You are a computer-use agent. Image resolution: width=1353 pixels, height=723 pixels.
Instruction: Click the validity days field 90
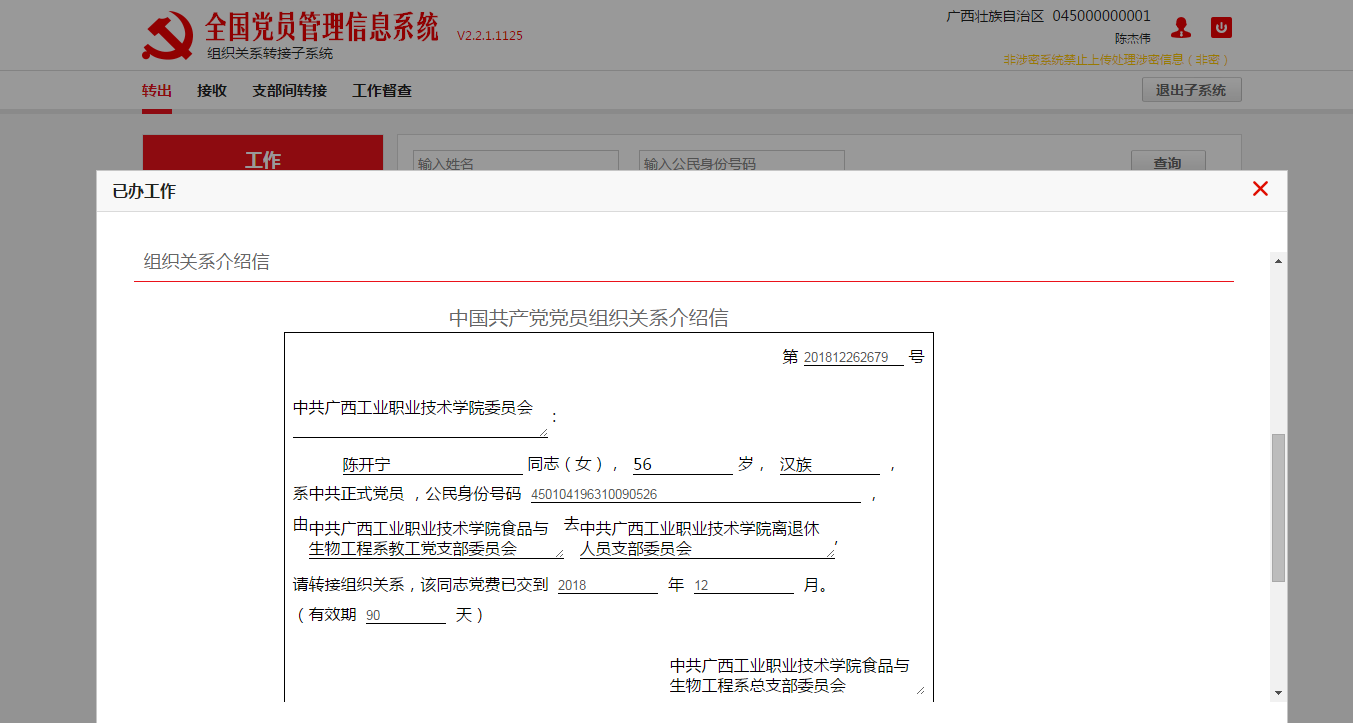406,615
